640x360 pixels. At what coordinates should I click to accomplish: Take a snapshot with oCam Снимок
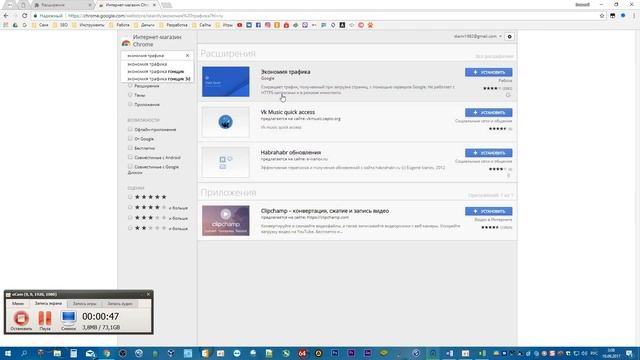click(68, 320)
